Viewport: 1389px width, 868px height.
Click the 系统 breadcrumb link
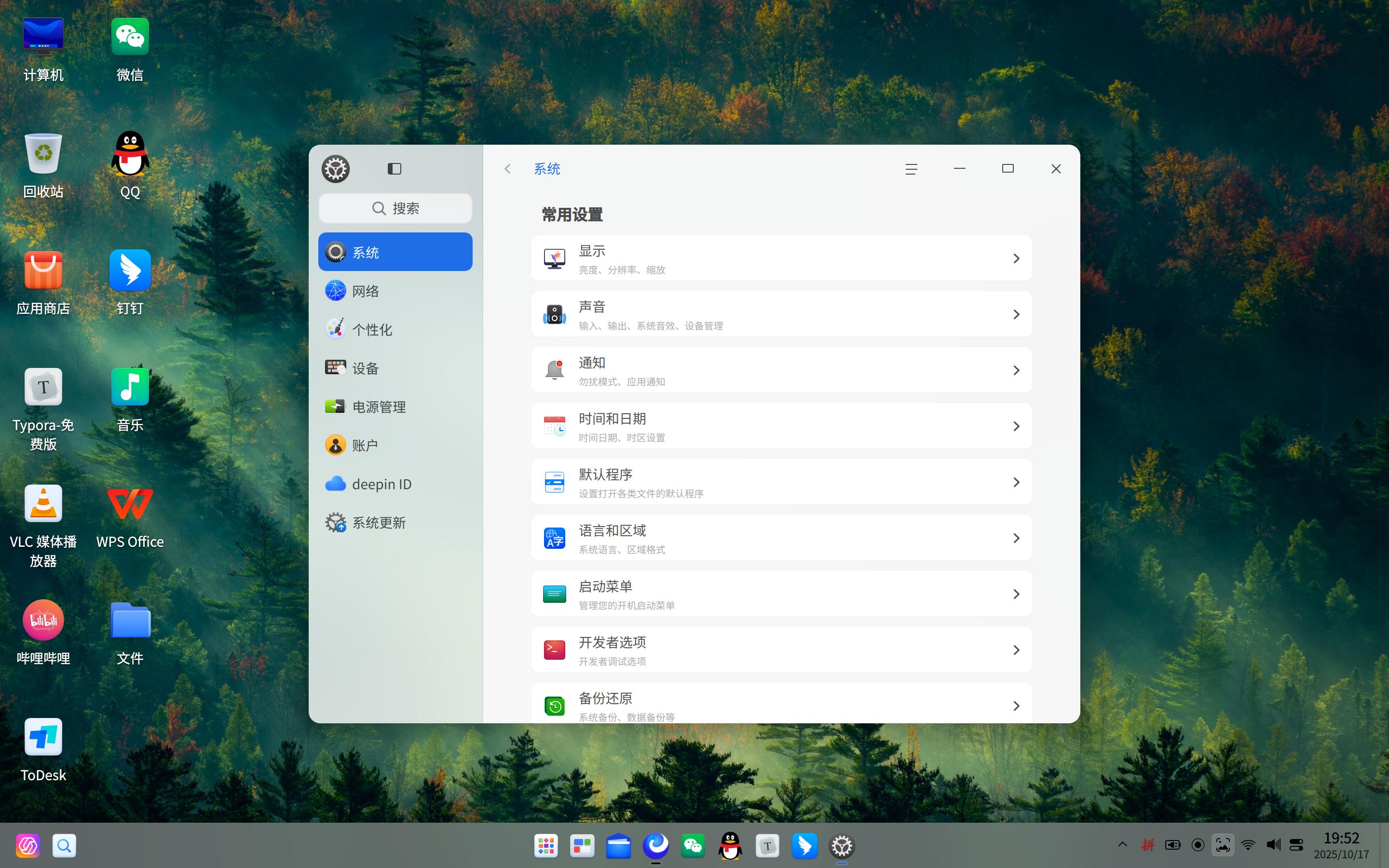[547, 169]
